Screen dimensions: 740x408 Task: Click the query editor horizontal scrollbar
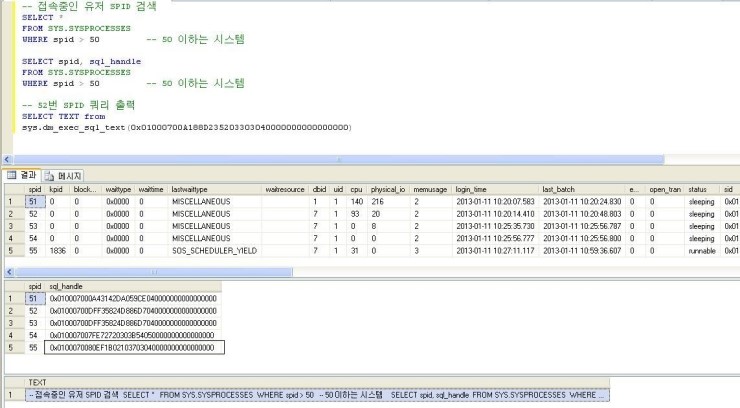click(x=370, y=159)
